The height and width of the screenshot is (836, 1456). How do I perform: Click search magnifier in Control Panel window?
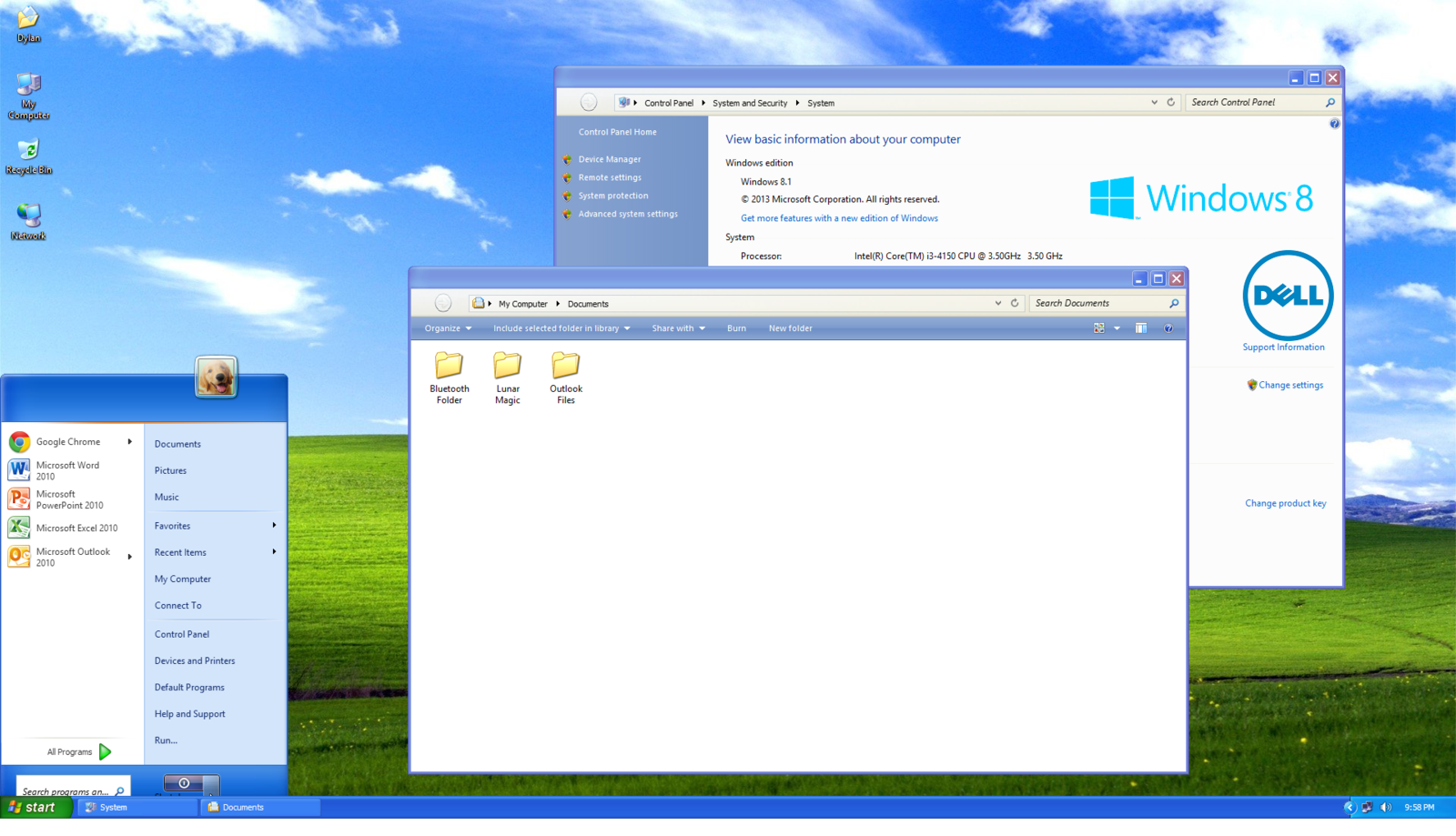tap(1330, 102)
